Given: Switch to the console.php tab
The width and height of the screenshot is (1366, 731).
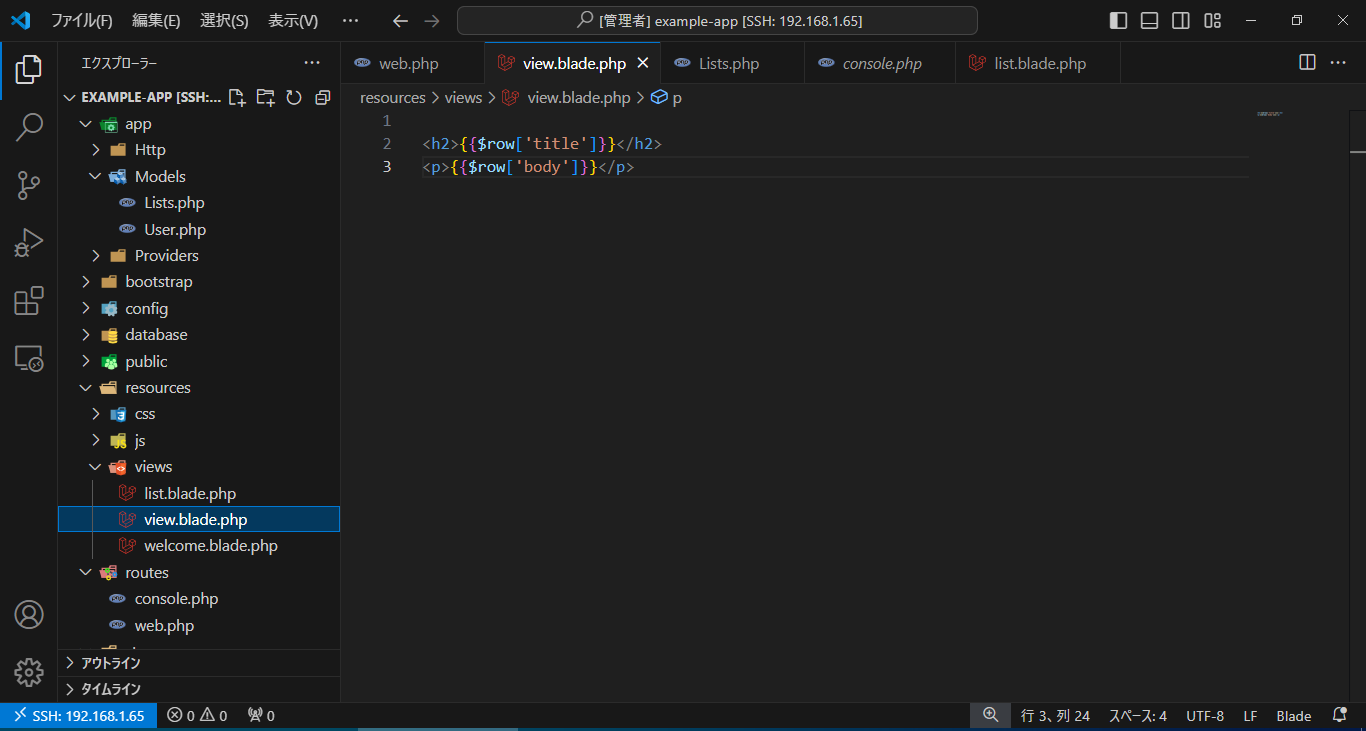Looking at the screenshot, I should [x=880, y=63].
